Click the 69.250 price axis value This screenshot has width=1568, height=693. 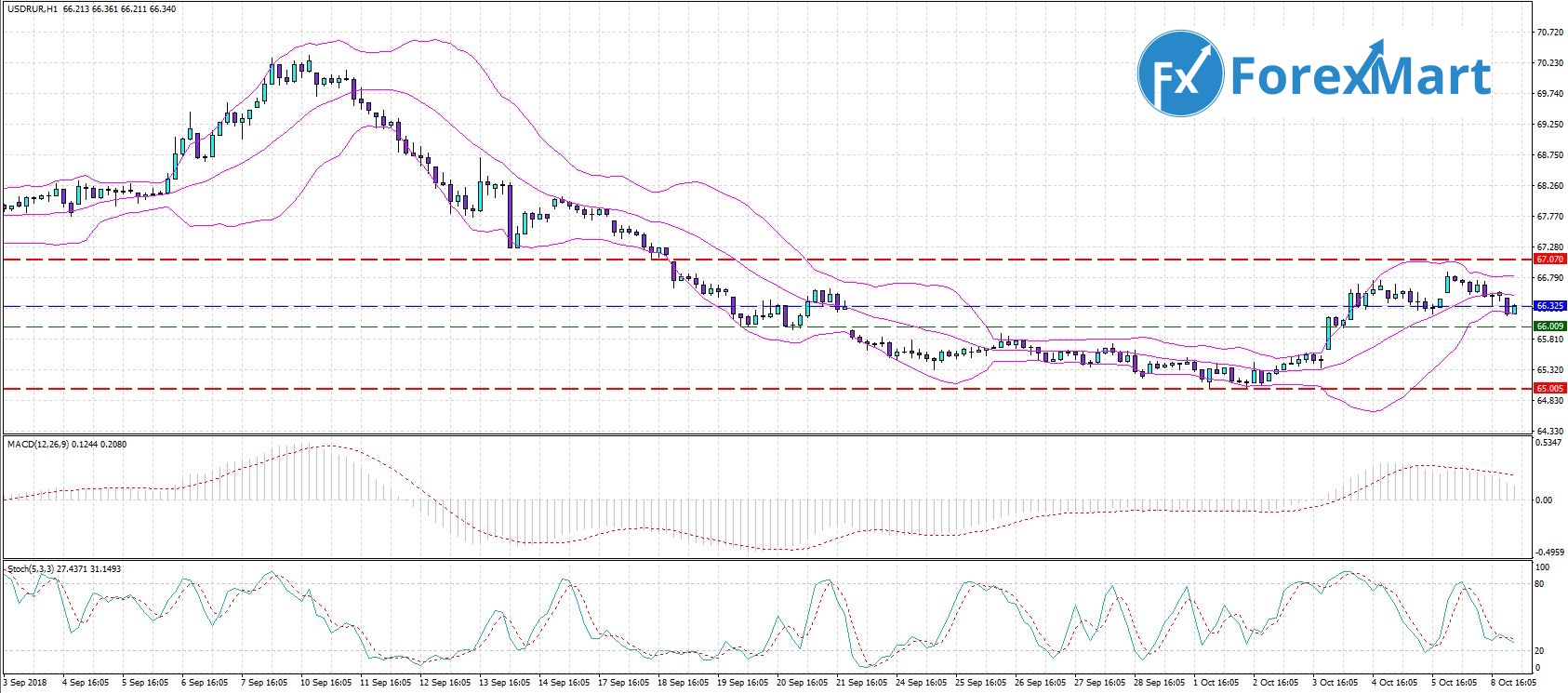(1549, 125)
